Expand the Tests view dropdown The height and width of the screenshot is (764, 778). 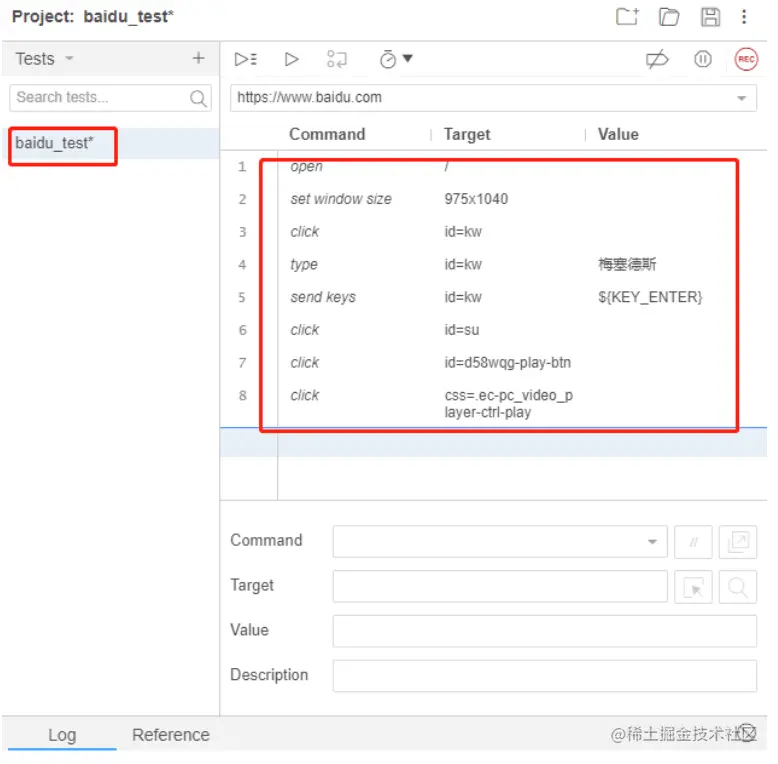[69, 59]
